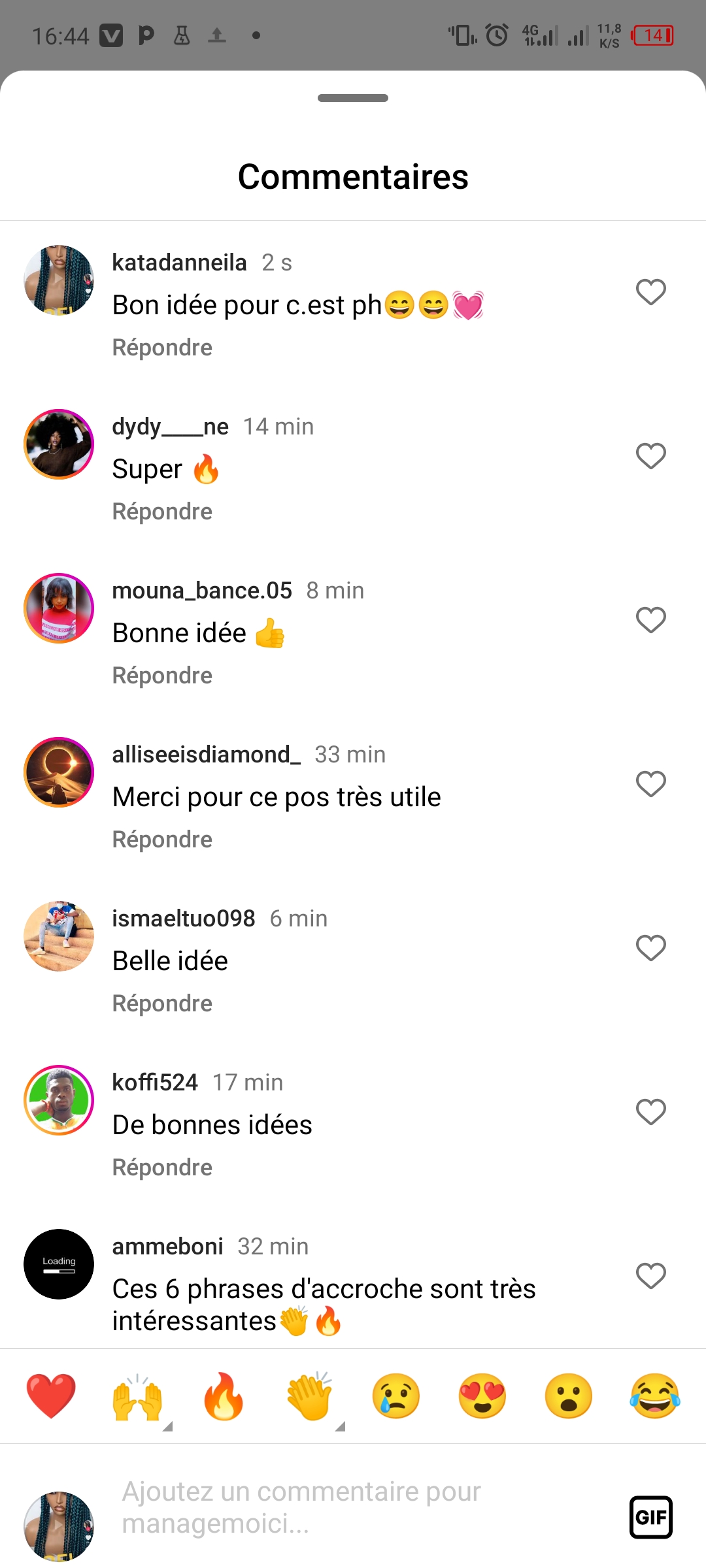706x1568 pixels.
Task: Tap the add comment input field
Action: 353,1507
